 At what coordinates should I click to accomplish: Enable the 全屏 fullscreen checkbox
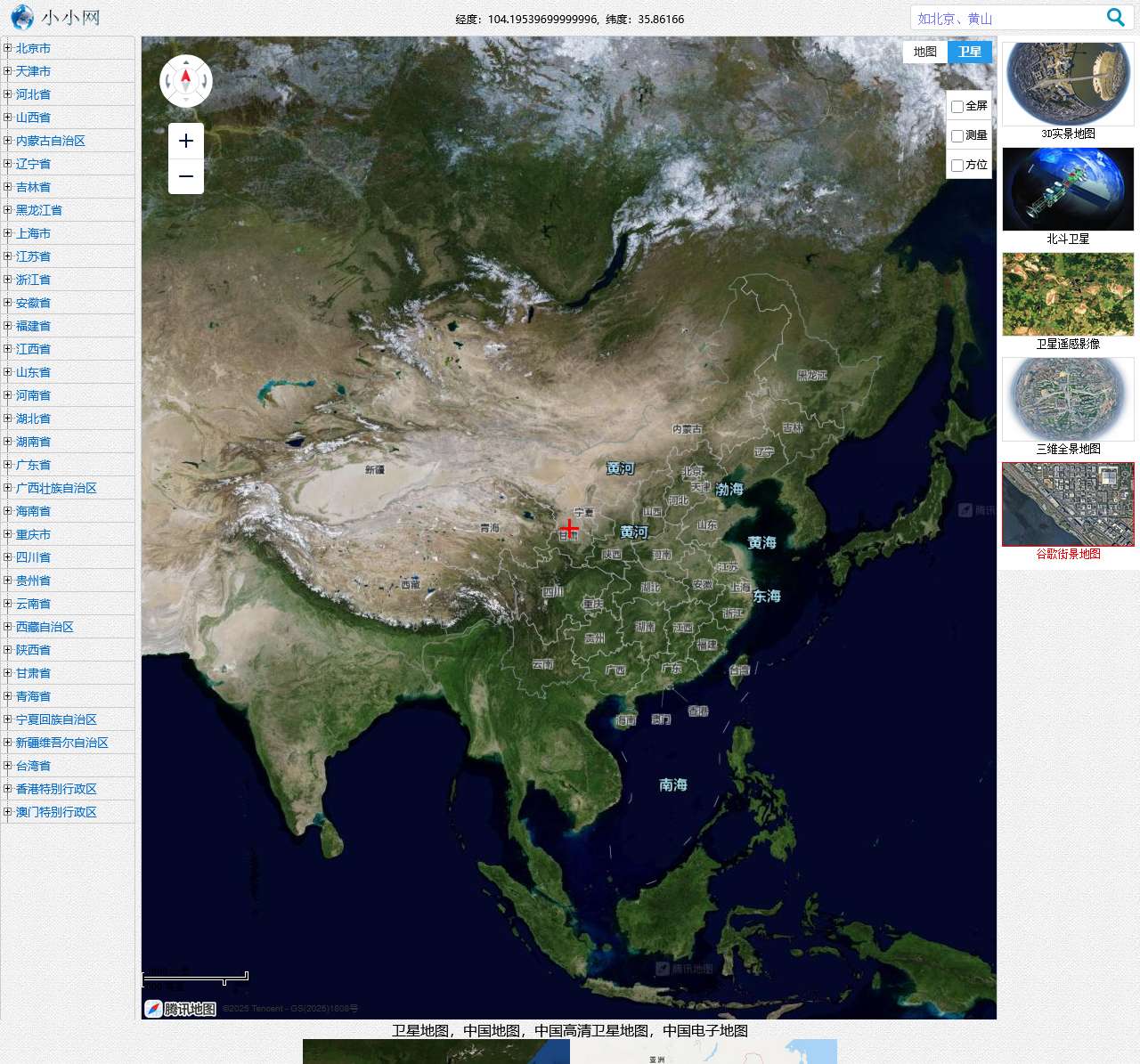tap(957, 107)
